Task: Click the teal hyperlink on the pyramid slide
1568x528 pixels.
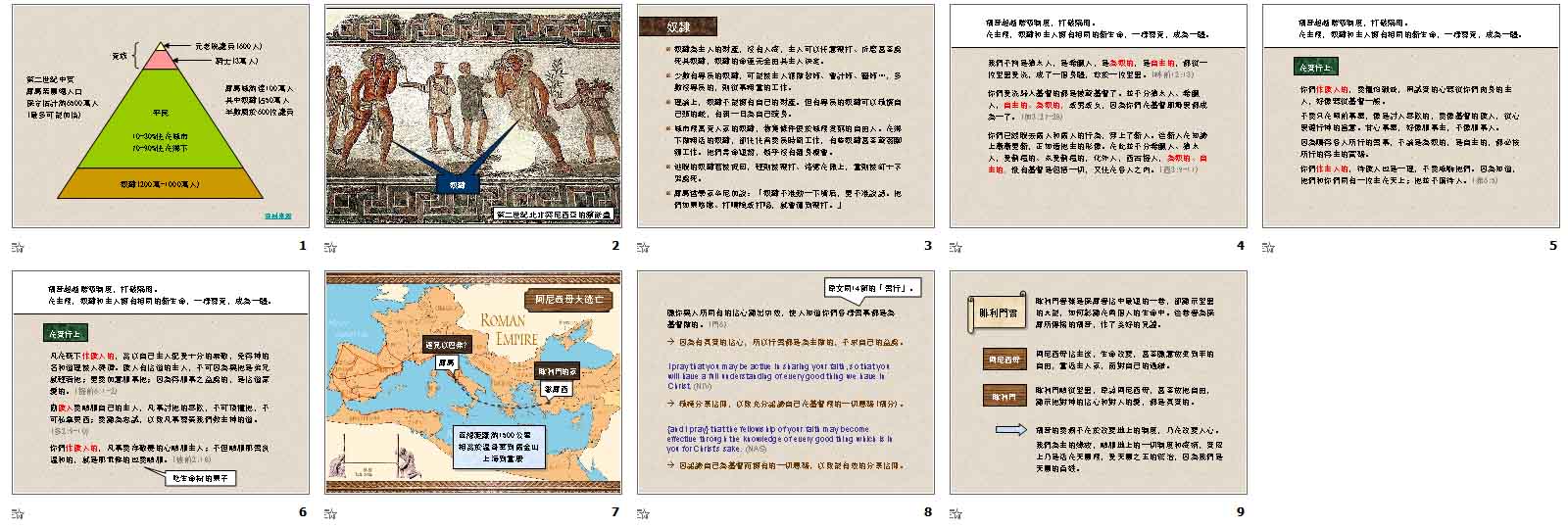Action: coord(278,215)
